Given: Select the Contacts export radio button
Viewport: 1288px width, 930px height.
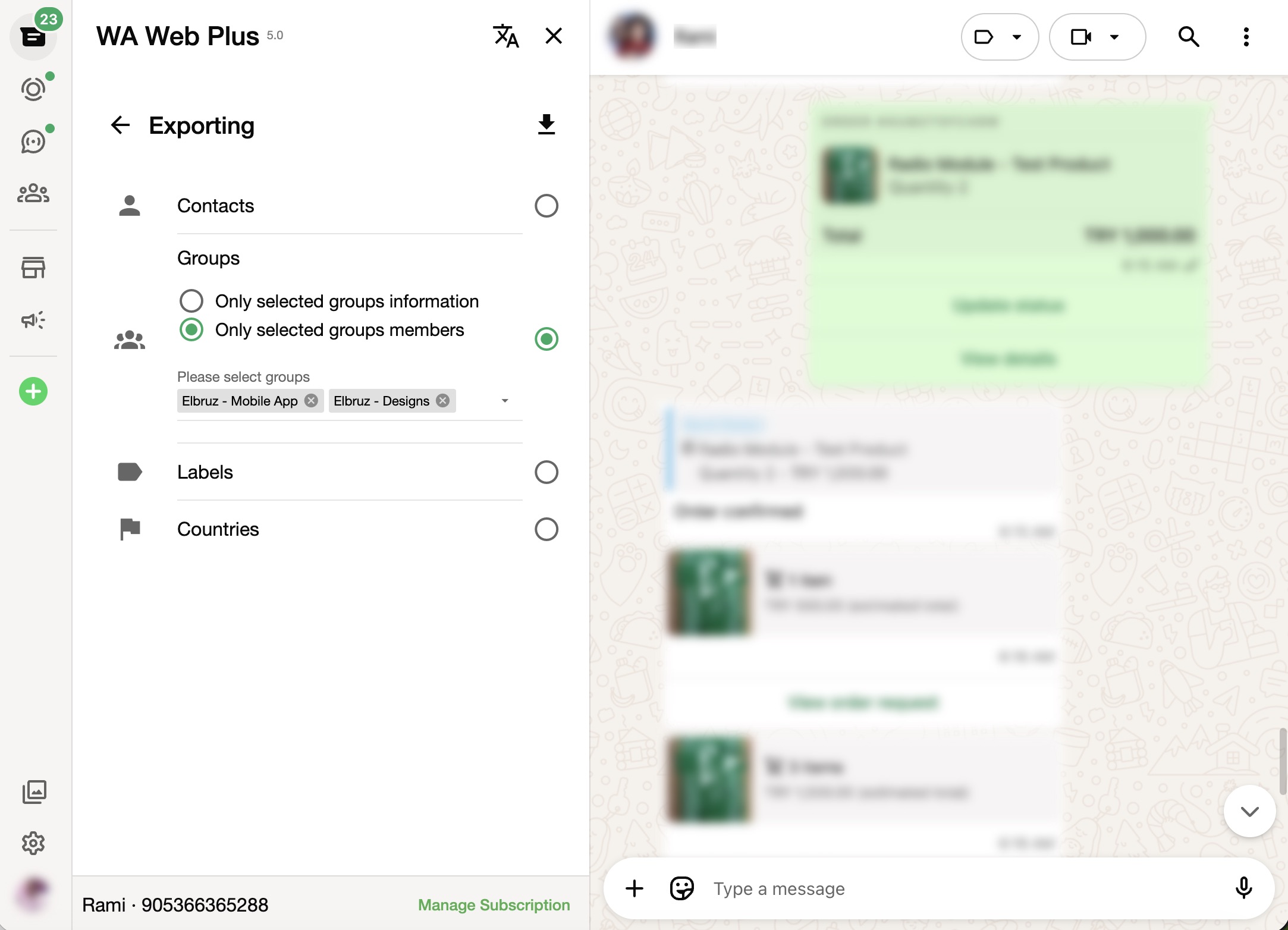Looking at the screenshot, I should (x=546, y=206).
